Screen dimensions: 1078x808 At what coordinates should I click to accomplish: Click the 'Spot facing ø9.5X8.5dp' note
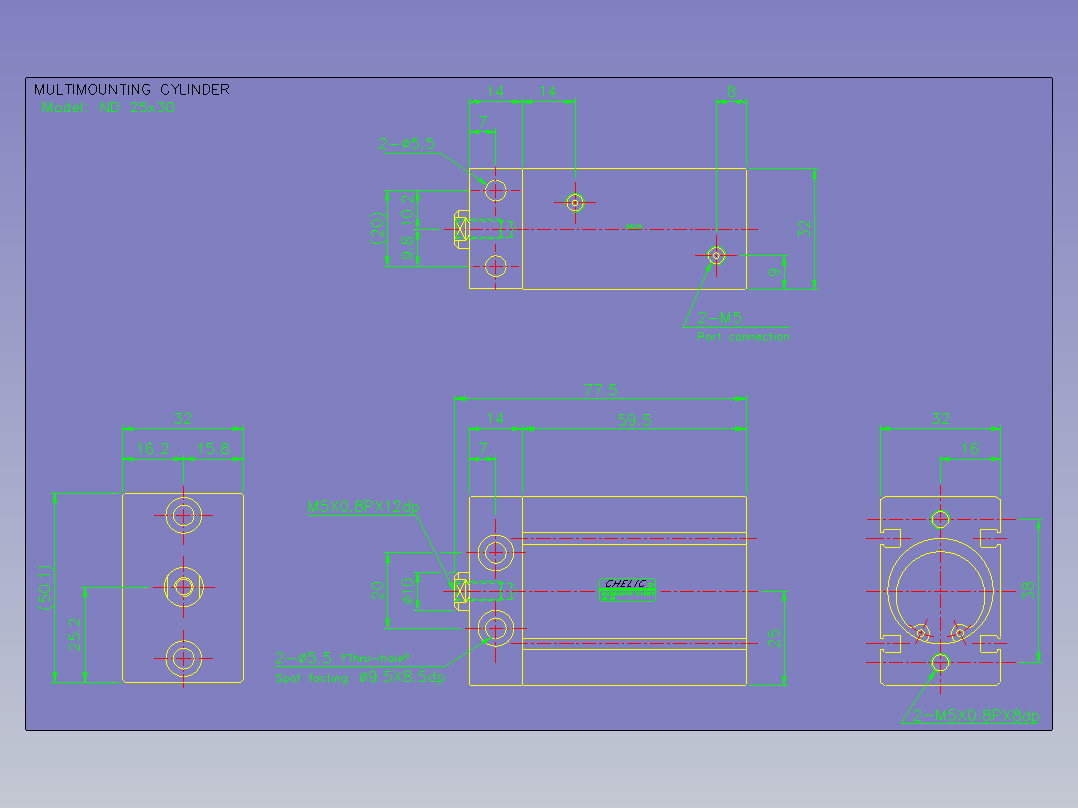[x=360, y=677]
